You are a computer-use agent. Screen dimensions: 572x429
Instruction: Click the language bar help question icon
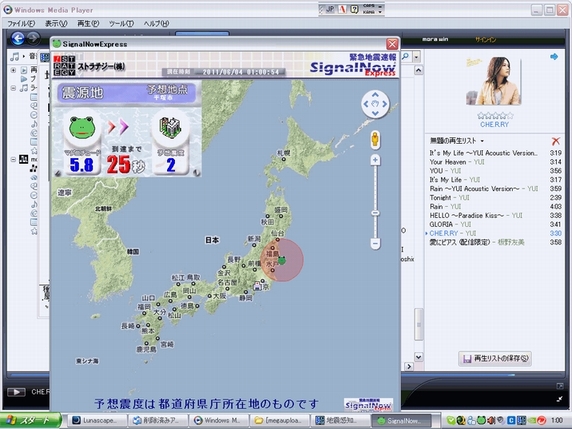point(354,9)
